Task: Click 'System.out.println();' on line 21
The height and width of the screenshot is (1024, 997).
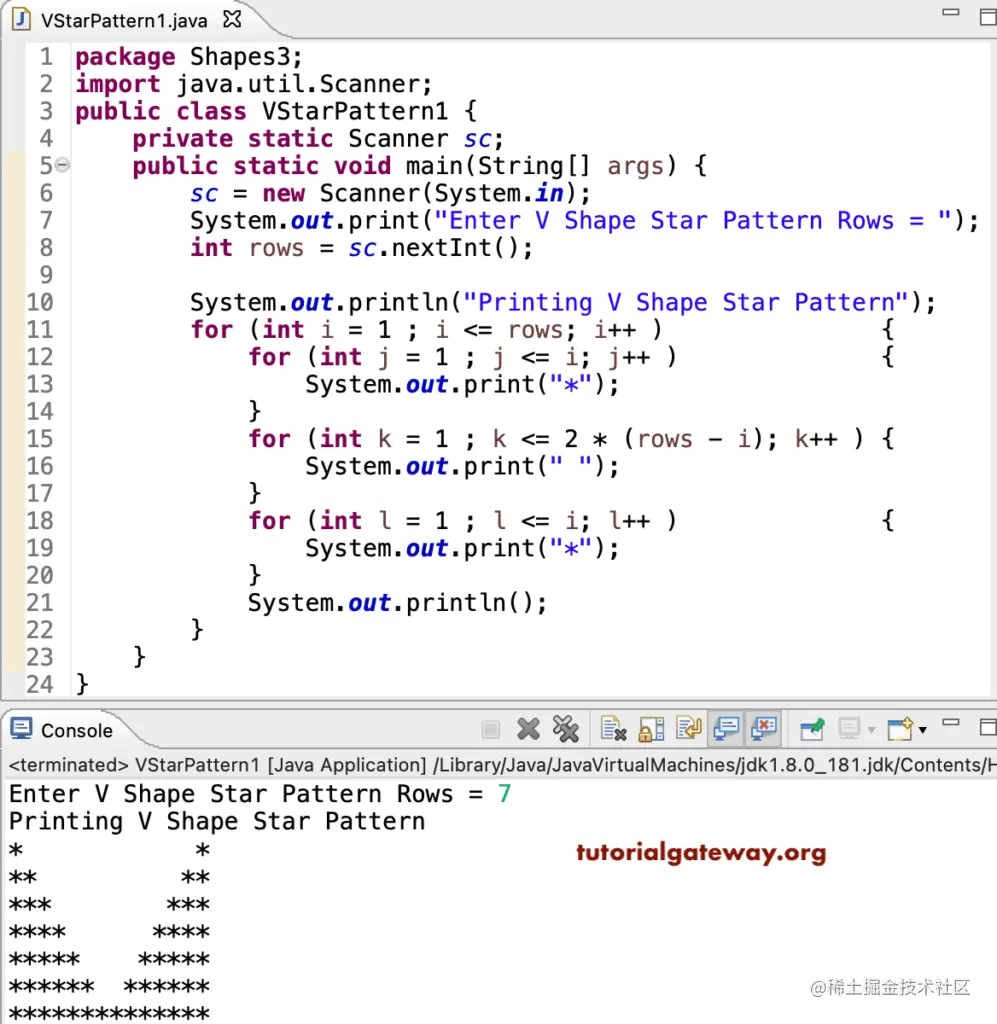Action: pos(397,603)
